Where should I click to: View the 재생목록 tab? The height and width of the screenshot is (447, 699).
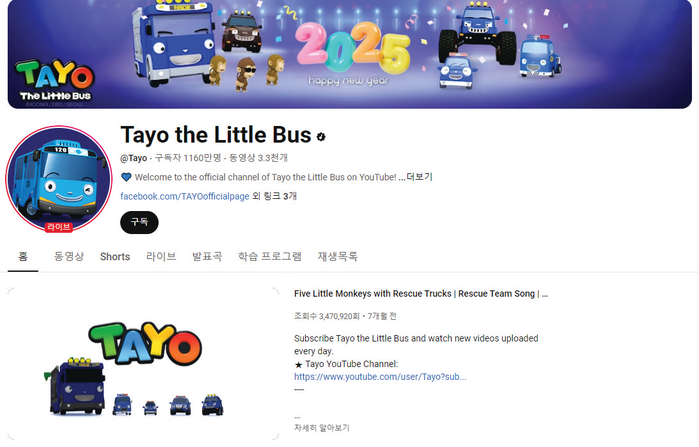tap(337, 257)
